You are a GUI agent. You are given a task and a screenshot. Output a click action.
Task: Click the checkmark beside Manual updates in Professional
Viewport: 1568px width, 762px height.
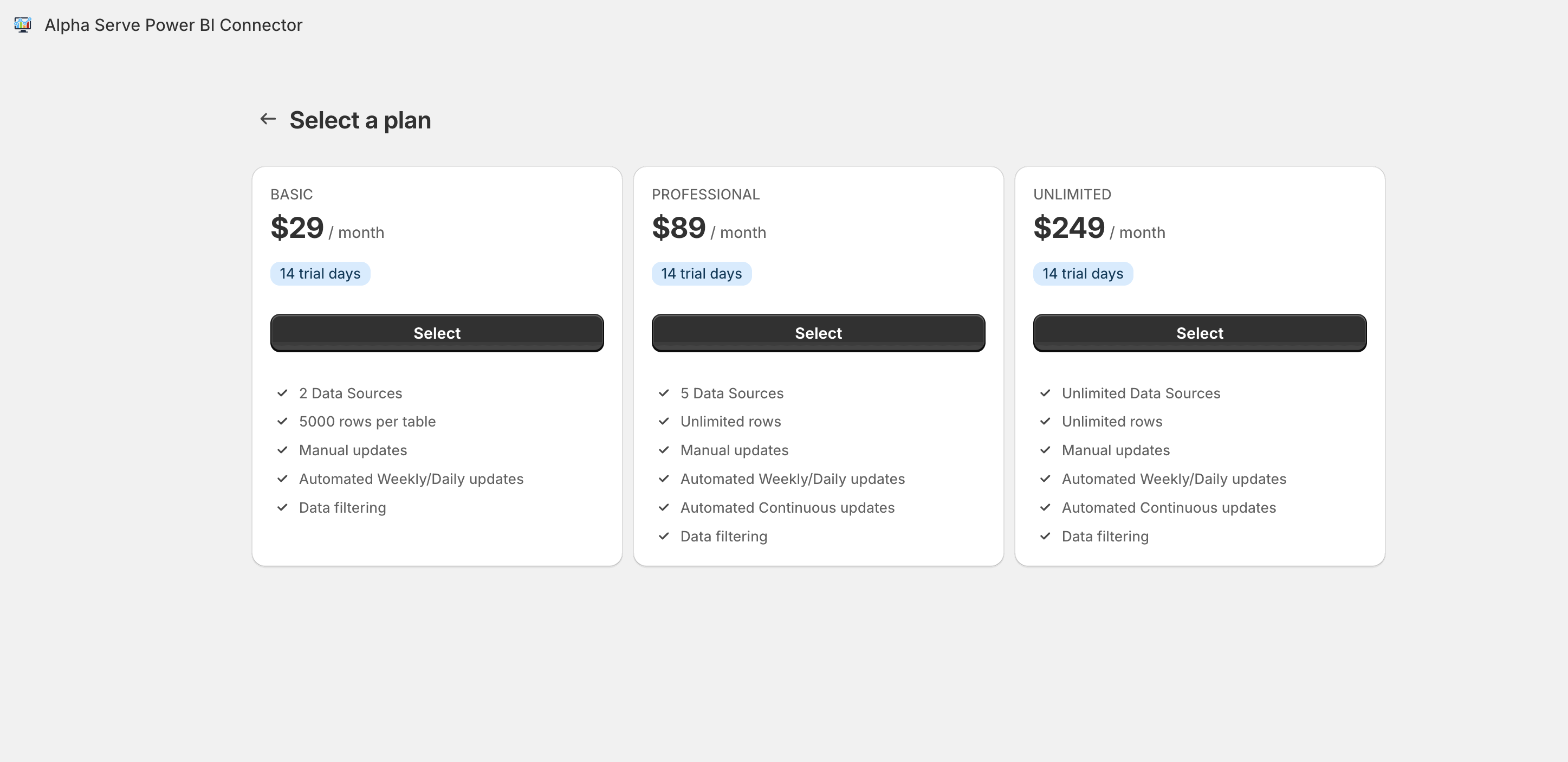[663, 450]
